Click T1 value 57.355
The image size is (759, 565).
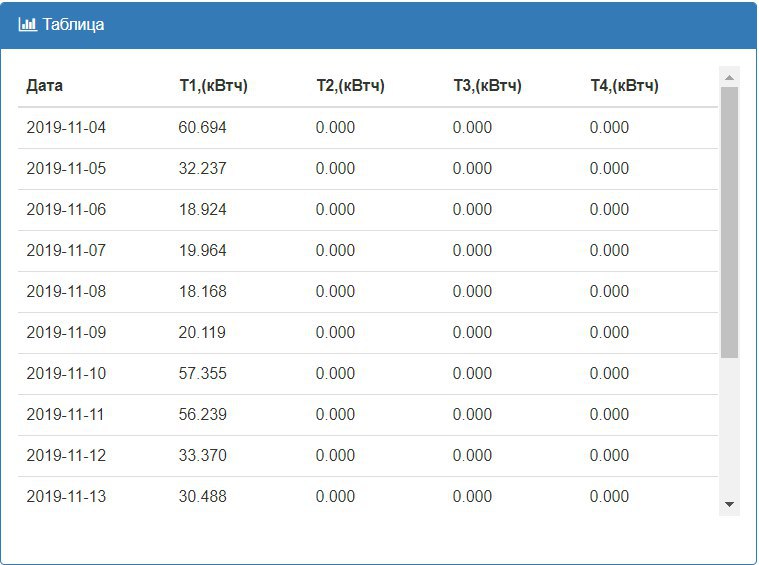pos(202,373)
